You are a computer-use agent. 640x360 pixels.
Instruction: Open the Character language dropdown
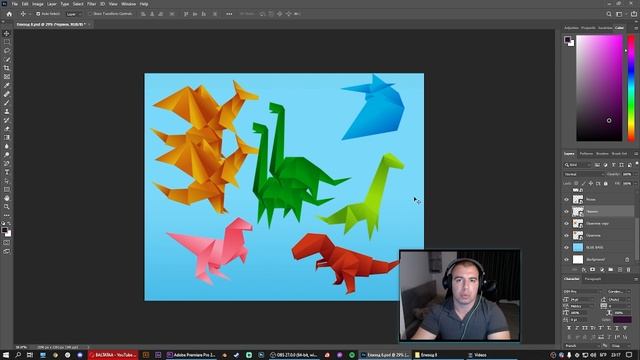coord(582,346)
